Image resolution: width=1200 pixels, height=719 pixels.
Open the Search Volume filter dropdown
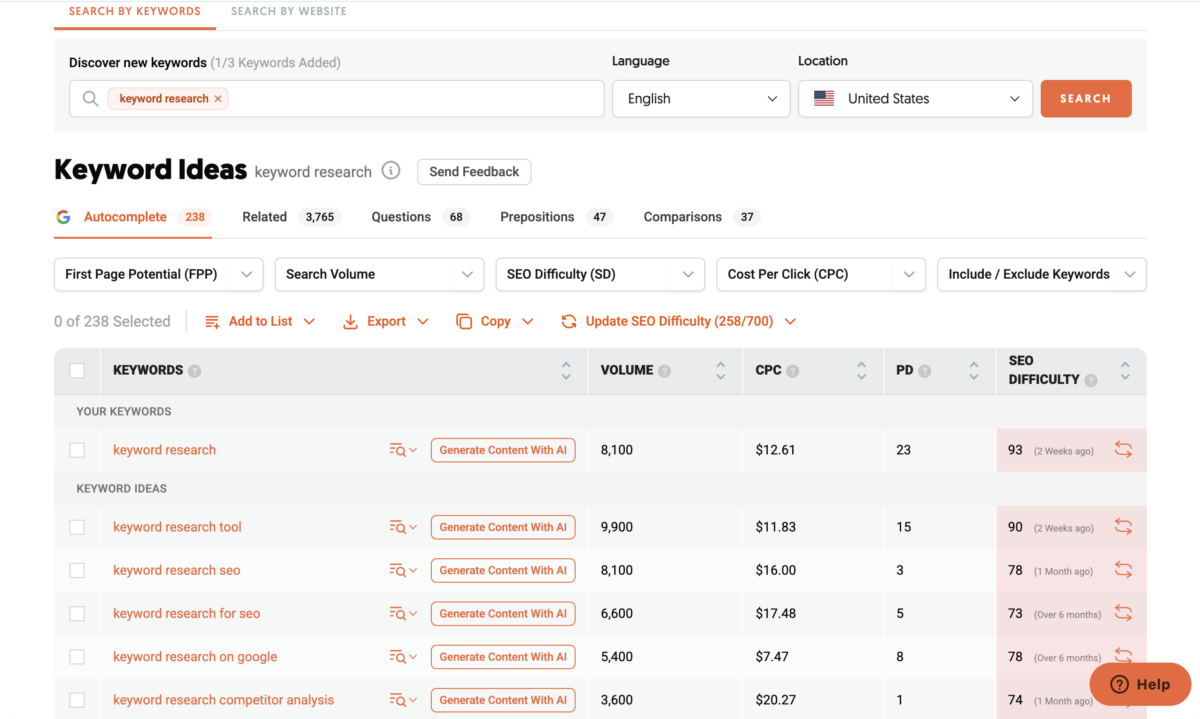pyautogui.click(x=379, y=274)
